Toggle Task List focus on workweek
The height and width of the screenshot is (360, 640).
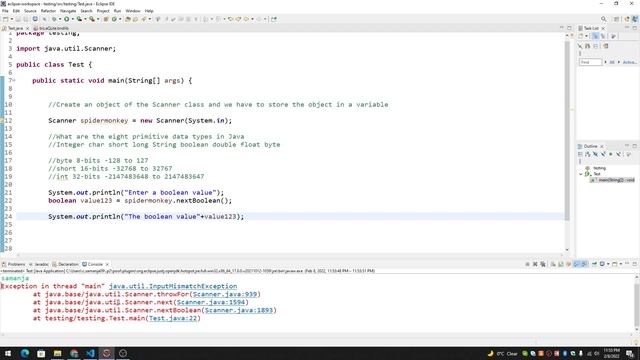click(613, 36)
